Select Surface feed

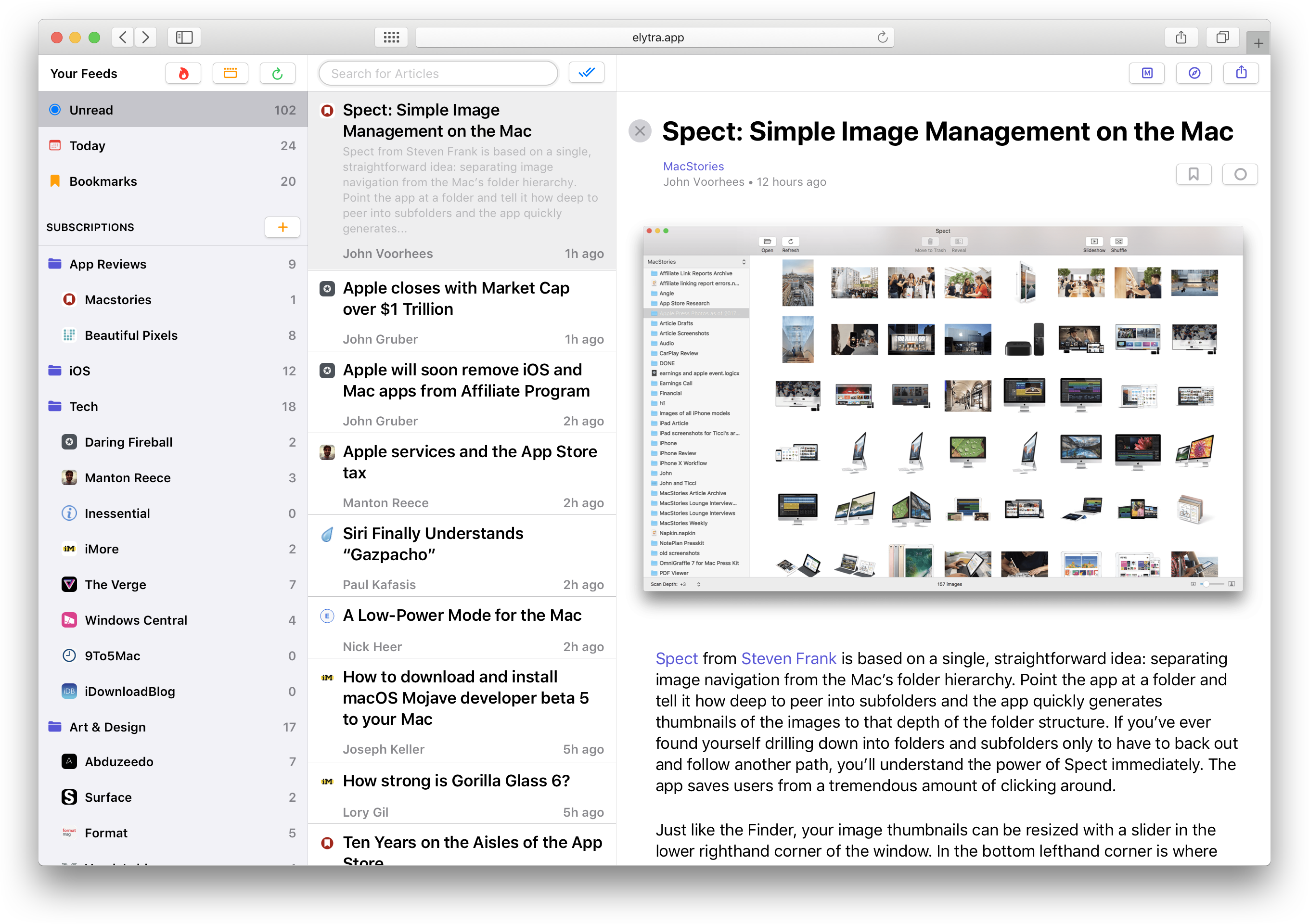point(173,797)
